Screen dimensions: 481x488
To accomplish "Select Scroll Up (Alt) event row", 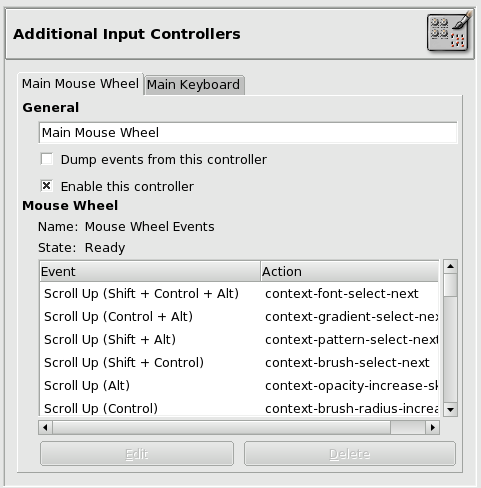I will [x=239, y=386].
